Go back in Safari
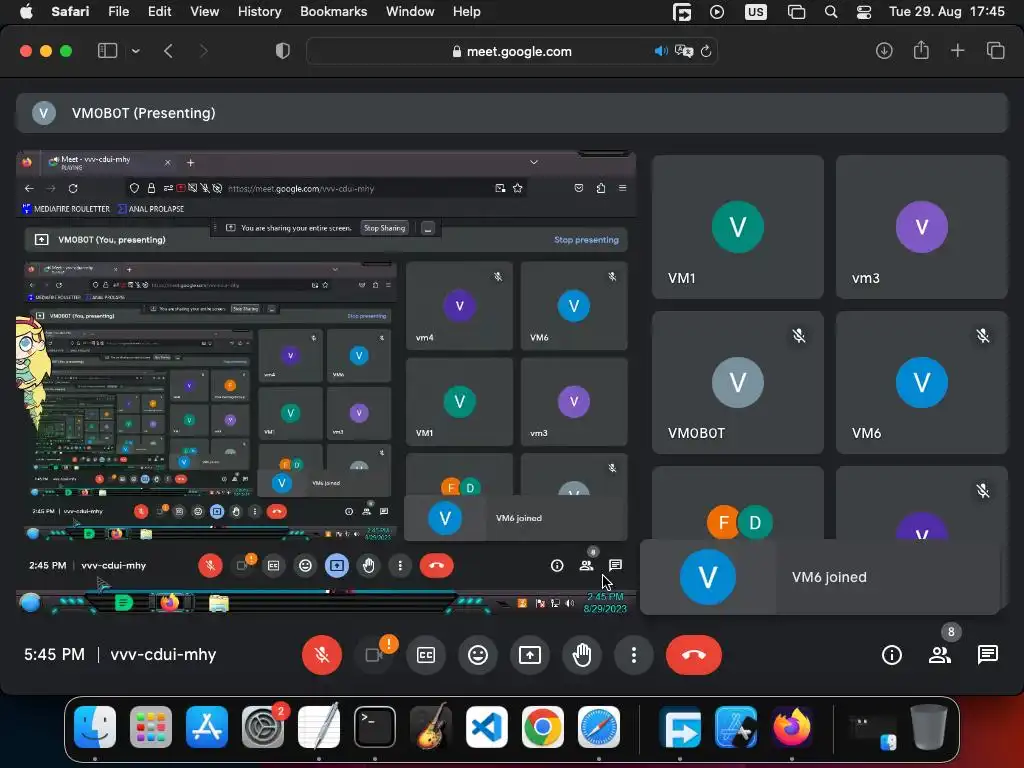Viewport: 1024px width, 768px height. [168, 51]
